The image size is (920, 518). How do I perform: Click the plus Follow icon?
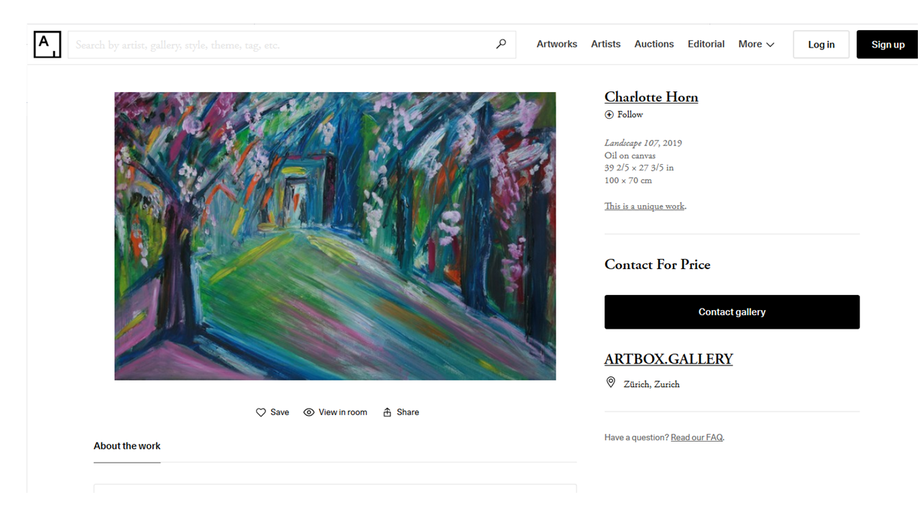(x=609, y=114)
